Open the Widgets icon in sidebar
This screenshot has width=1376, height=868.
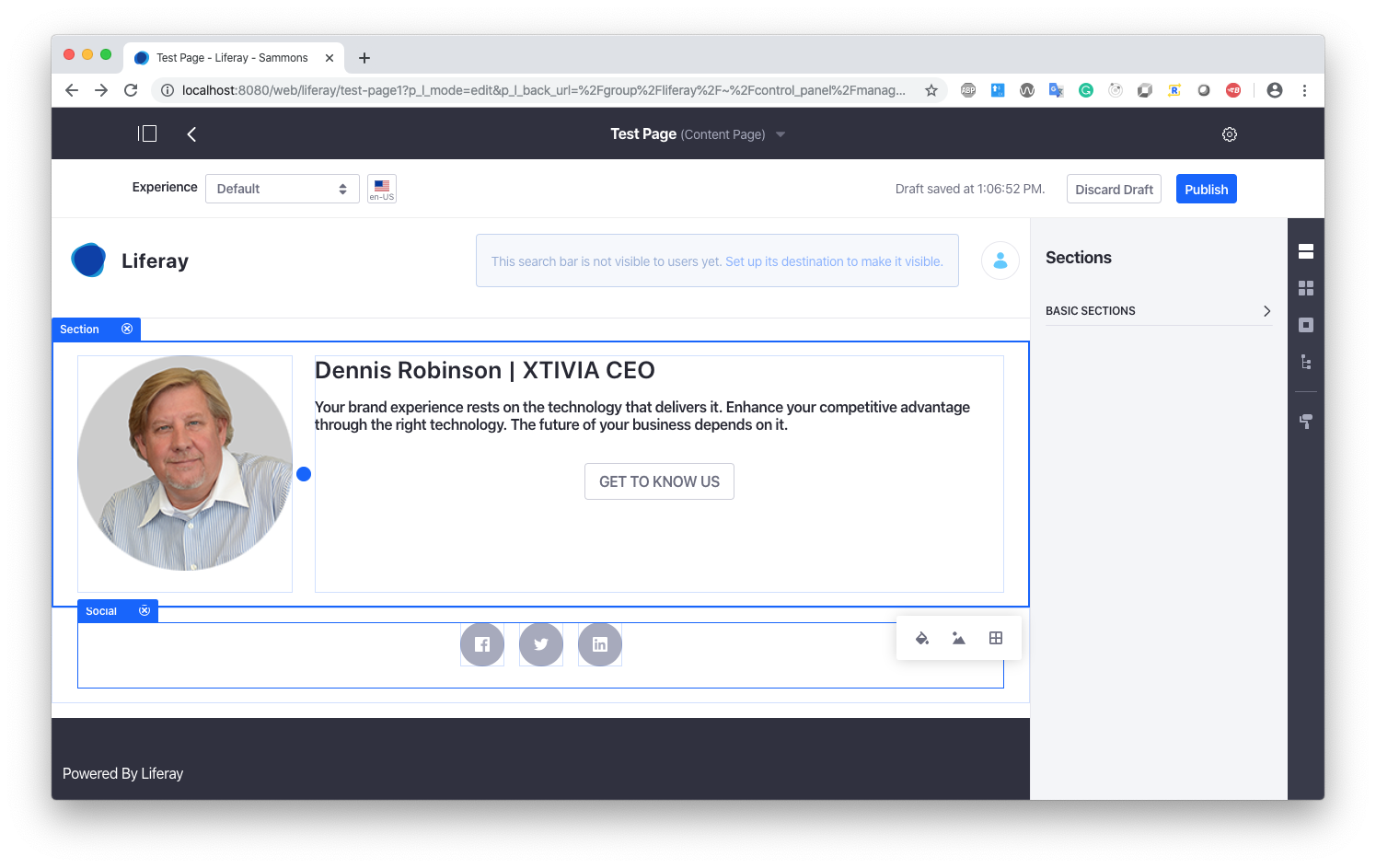pyautogui.click(x=1305, y=325)
